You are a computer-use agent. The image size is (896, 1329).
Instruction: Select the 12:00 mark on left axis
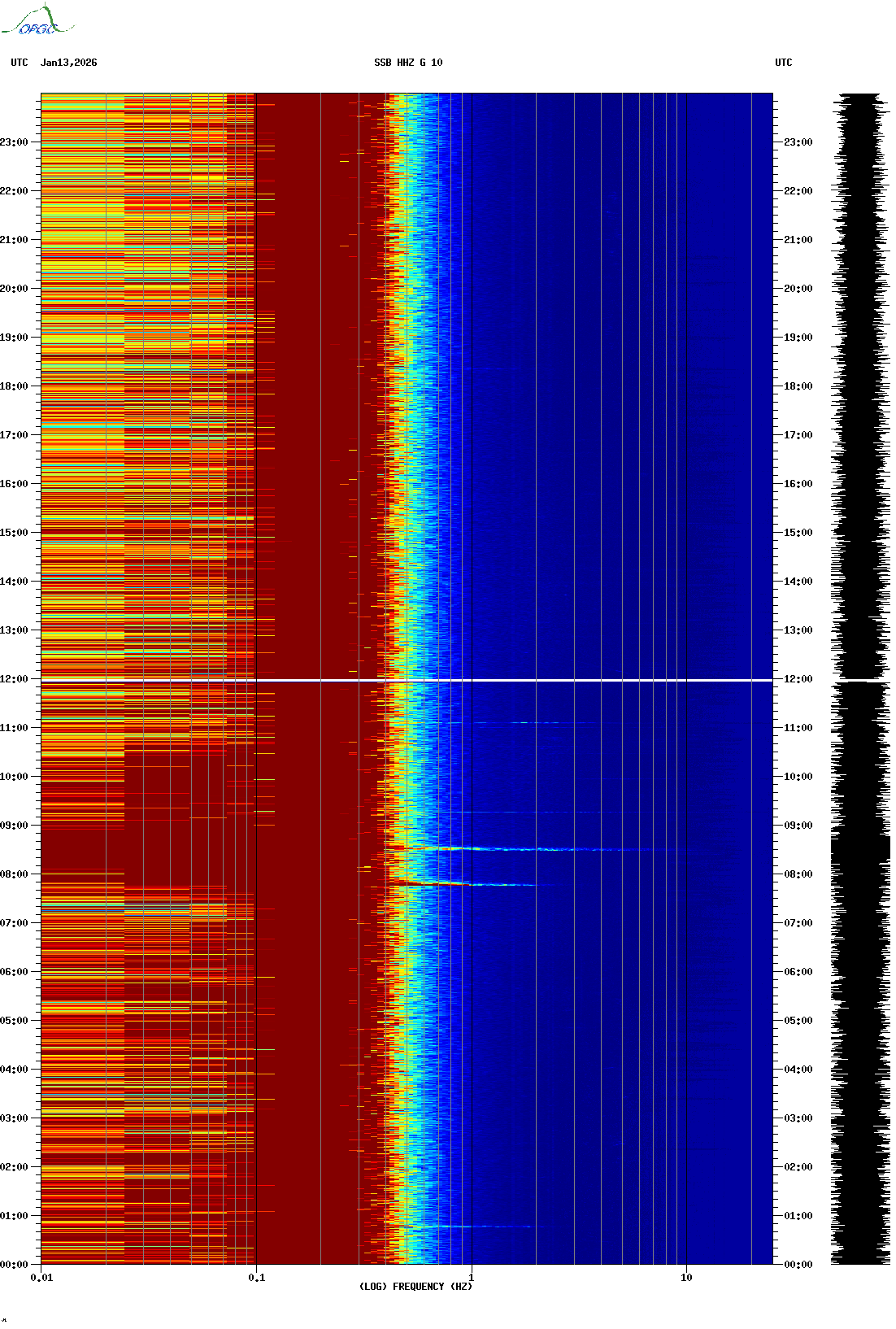tap(15, 679)
